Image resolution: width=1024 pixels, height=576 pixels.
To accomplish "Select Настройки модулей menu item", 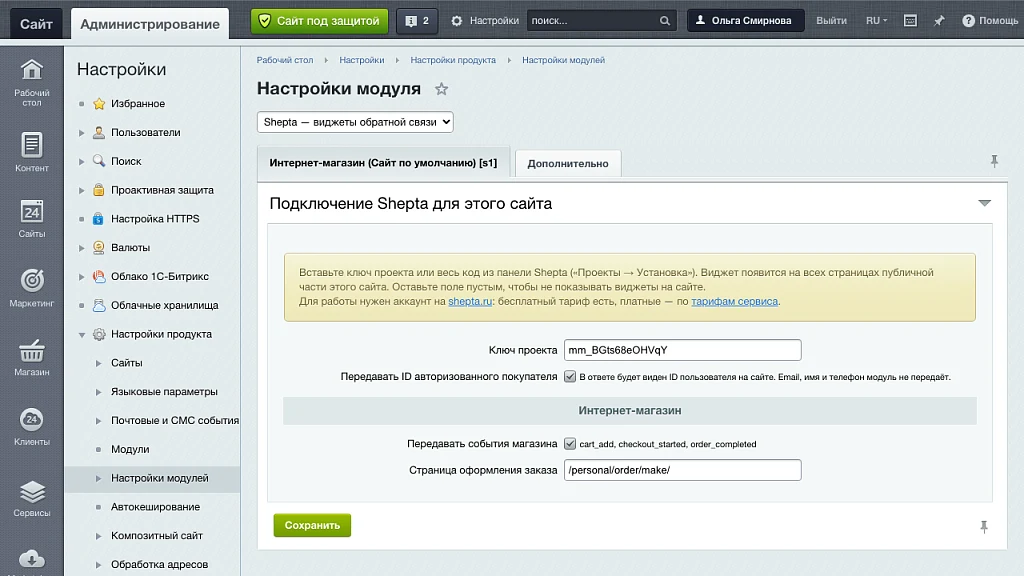I will 160,478.
